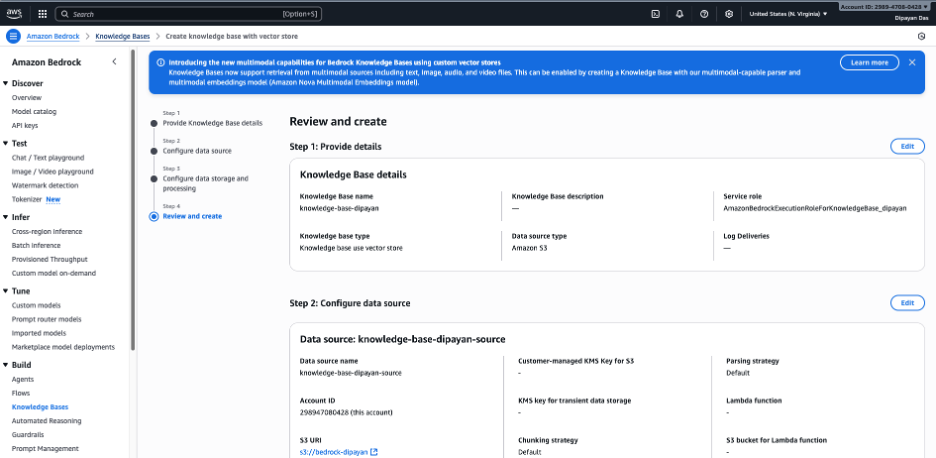This screenshot has width=936, height=458.
Task: Open Custom models in sidebar
Action: (x=36, y=305)
